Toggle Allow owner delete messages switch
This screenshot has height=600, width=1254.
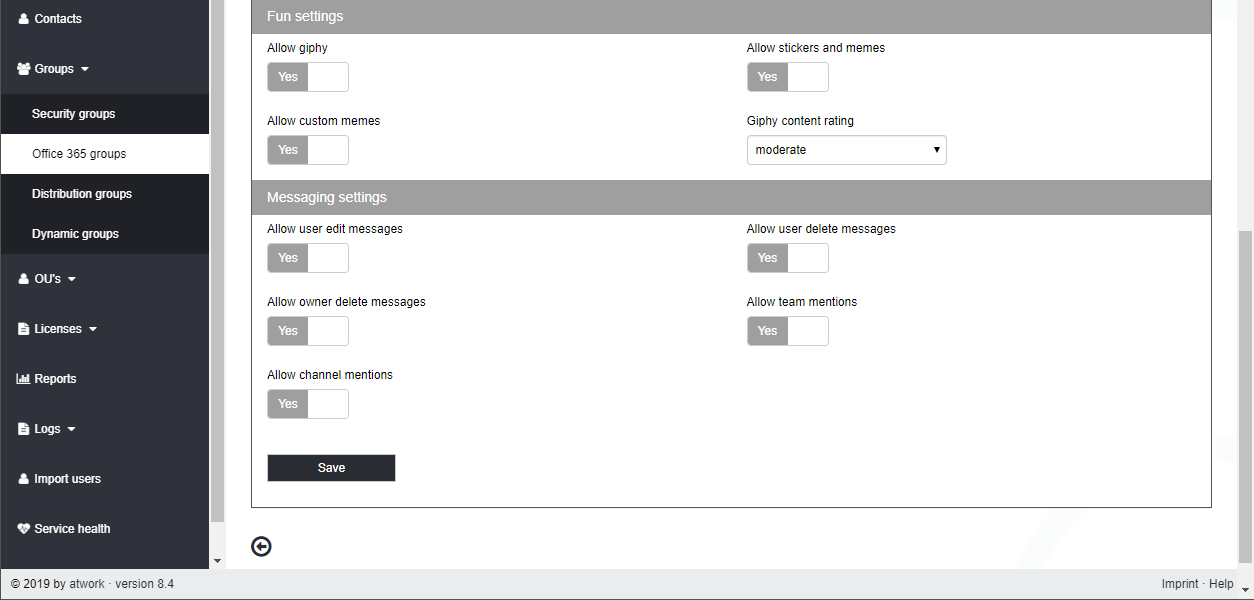pos(308,331)
